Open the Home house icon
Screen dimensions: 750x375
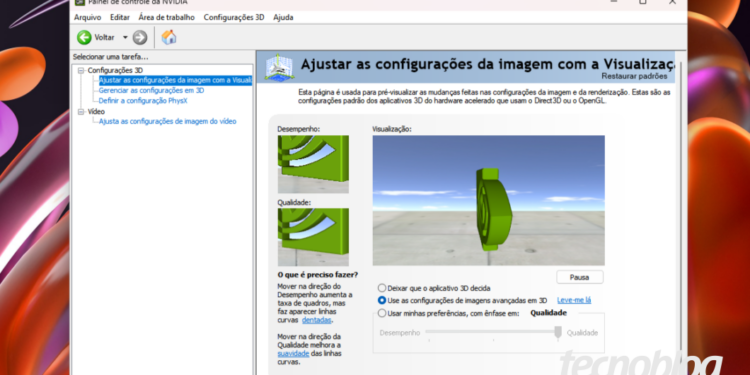click(x=169, y=37)
